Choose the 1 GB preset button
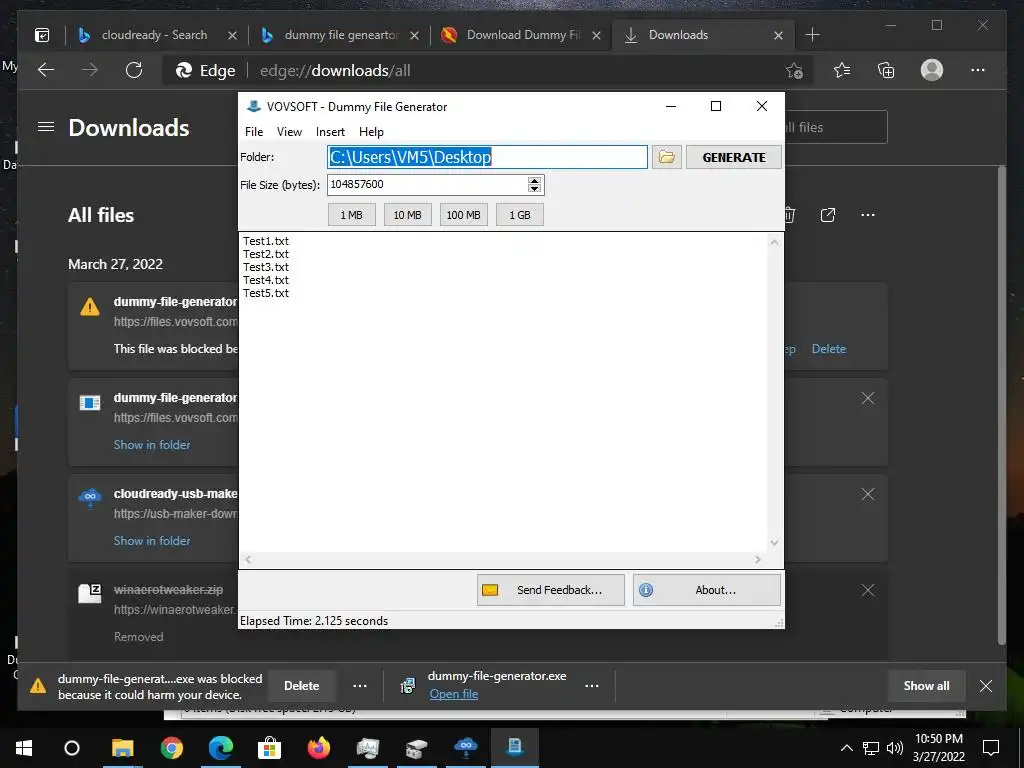 (x=520, y=215)
